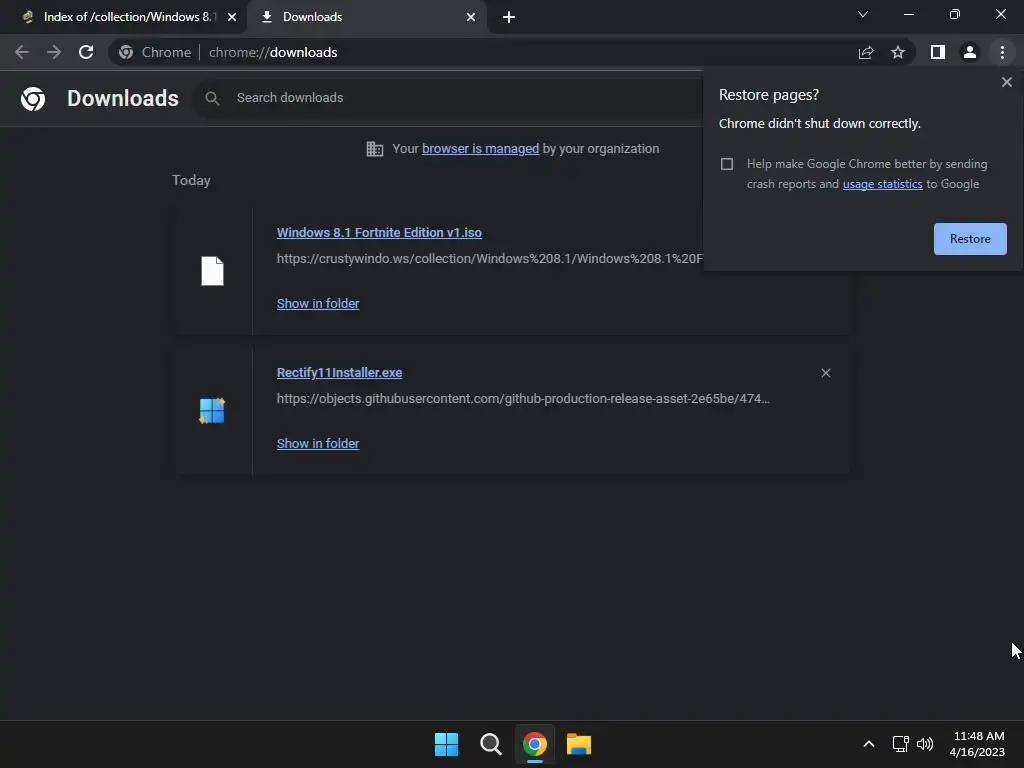This screenshot has width=1024, height=768.
Task: Open Chrome's three-dot menu
Action: point(1002,52)
